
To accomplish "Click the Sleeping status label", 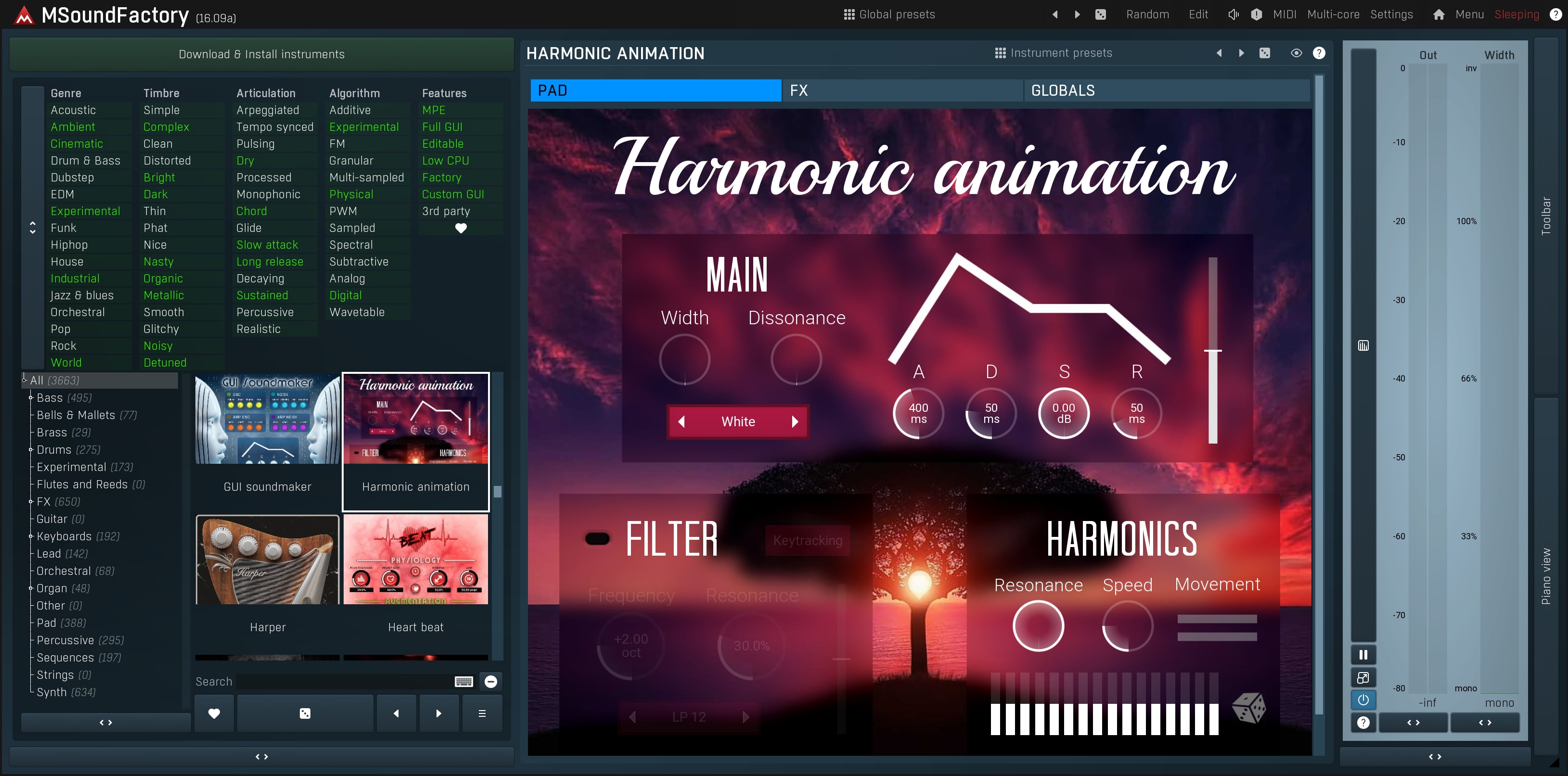I will 1516,14.
